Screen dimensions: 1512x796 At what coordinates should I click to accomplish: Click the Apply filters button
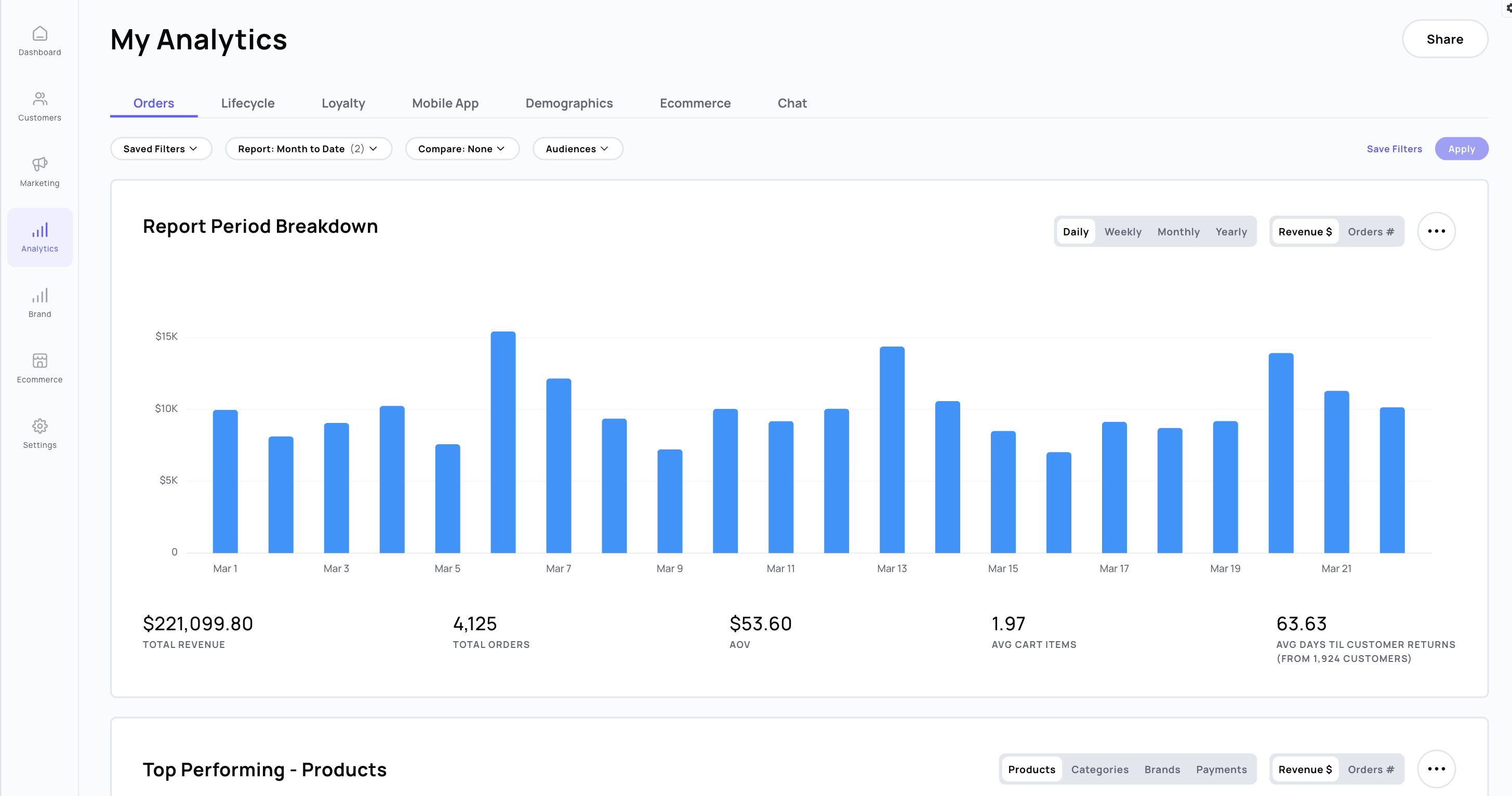[x=1461, y=149]
